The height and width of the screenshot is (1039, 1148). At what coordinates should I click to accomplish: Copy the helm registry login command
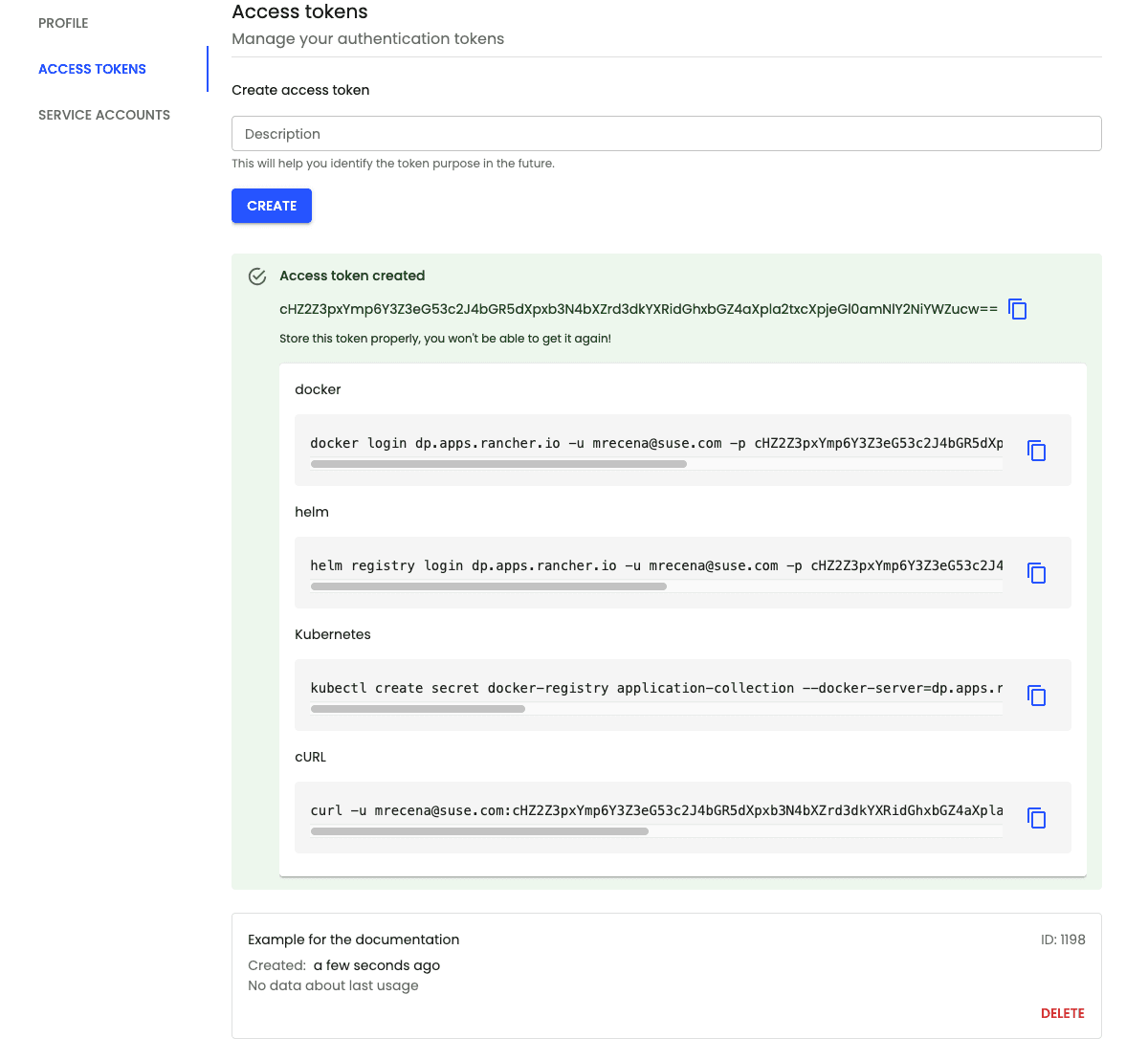pos(1037,572)
